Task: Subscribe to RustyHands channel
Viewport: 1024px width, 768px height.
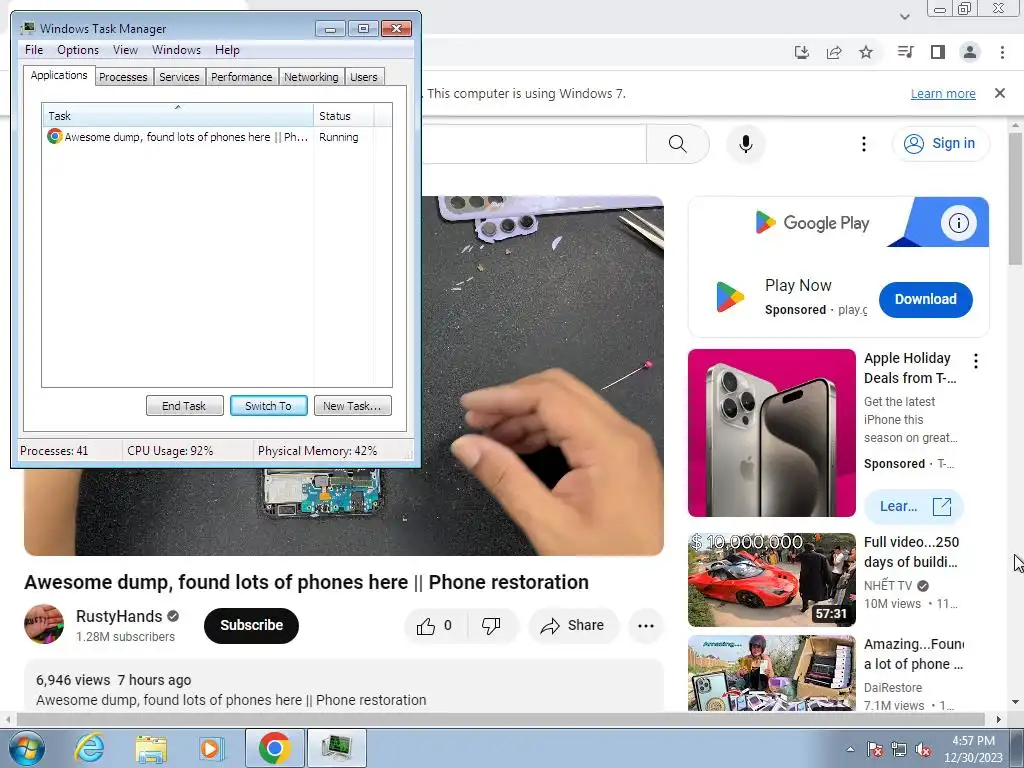Action: click(251, 626)
